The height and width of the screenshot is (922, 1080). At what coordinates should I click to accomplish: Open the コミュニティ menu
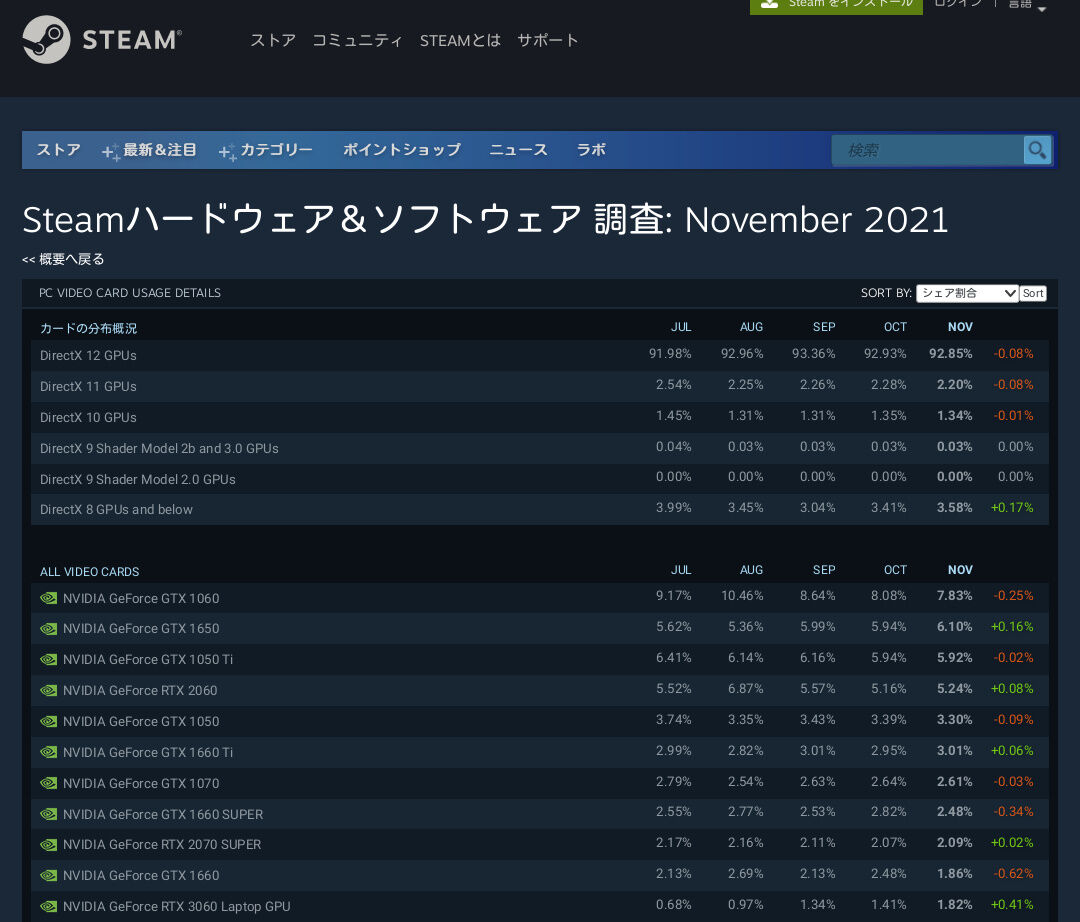click(357, 41)
